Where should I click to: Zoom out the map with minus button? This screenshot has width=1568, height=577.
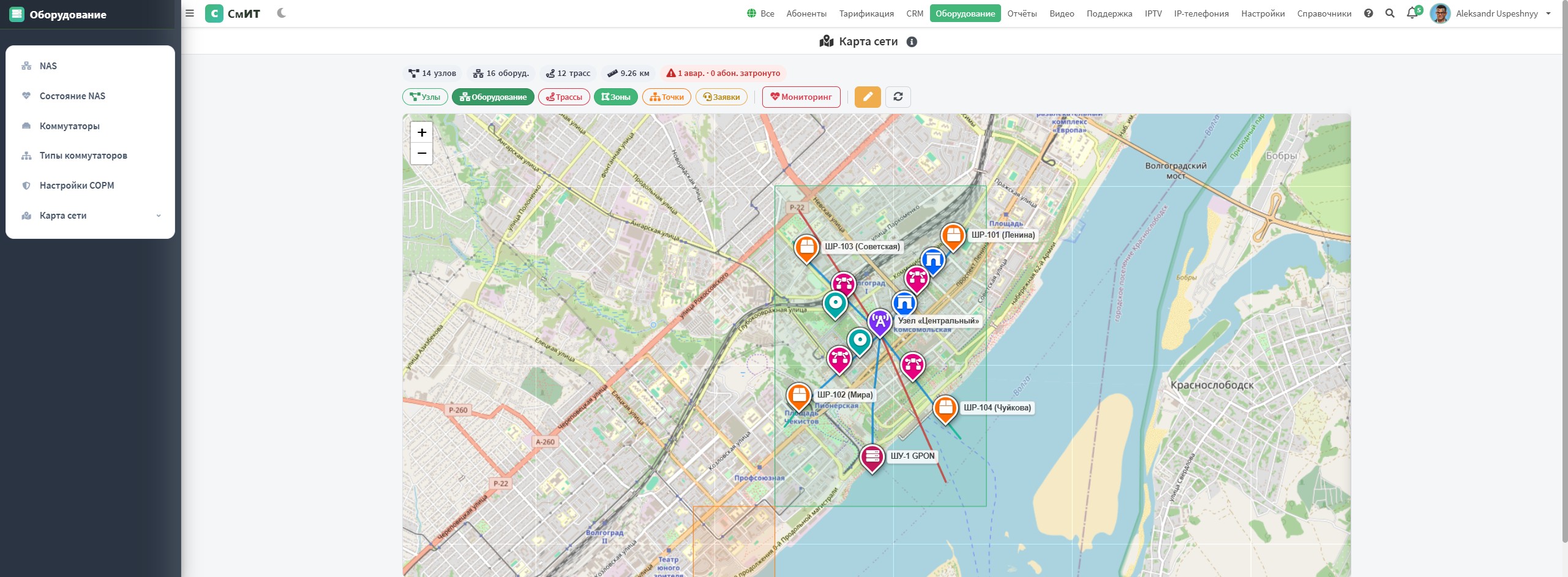(x=422, y=153)
